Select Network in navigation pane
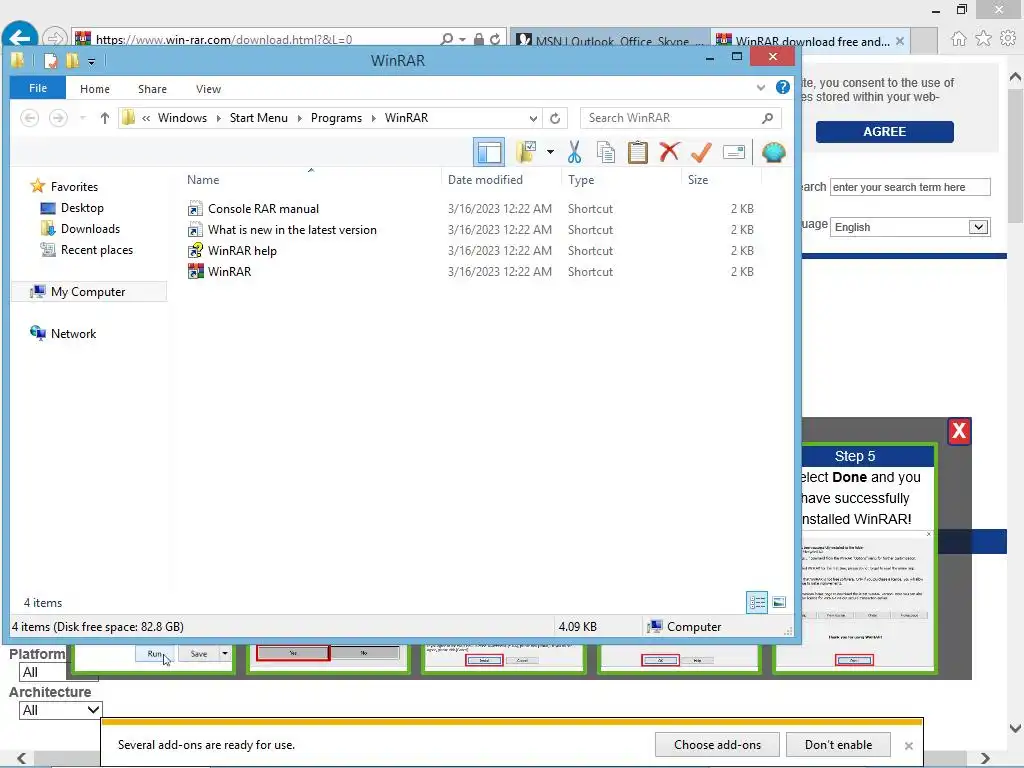Viewport: 1024px width, 768px height. click(x=73, y=334)
